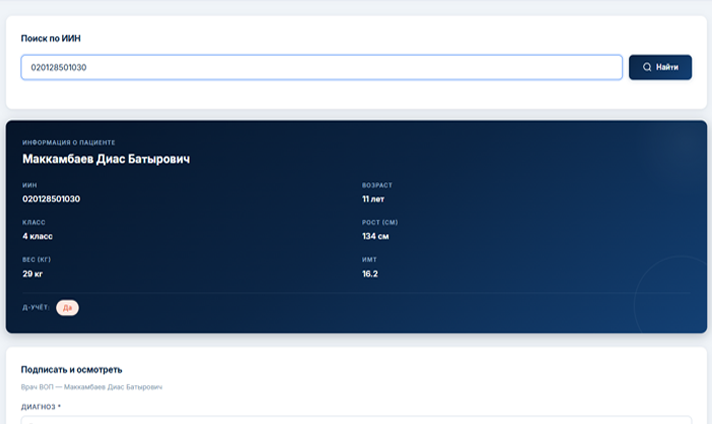Click the ИМТ value 16.2

pos(370,273)
